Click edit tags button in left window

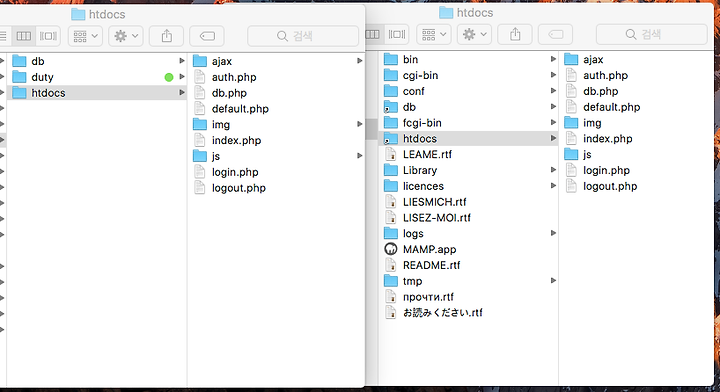(x=207, y=36)
